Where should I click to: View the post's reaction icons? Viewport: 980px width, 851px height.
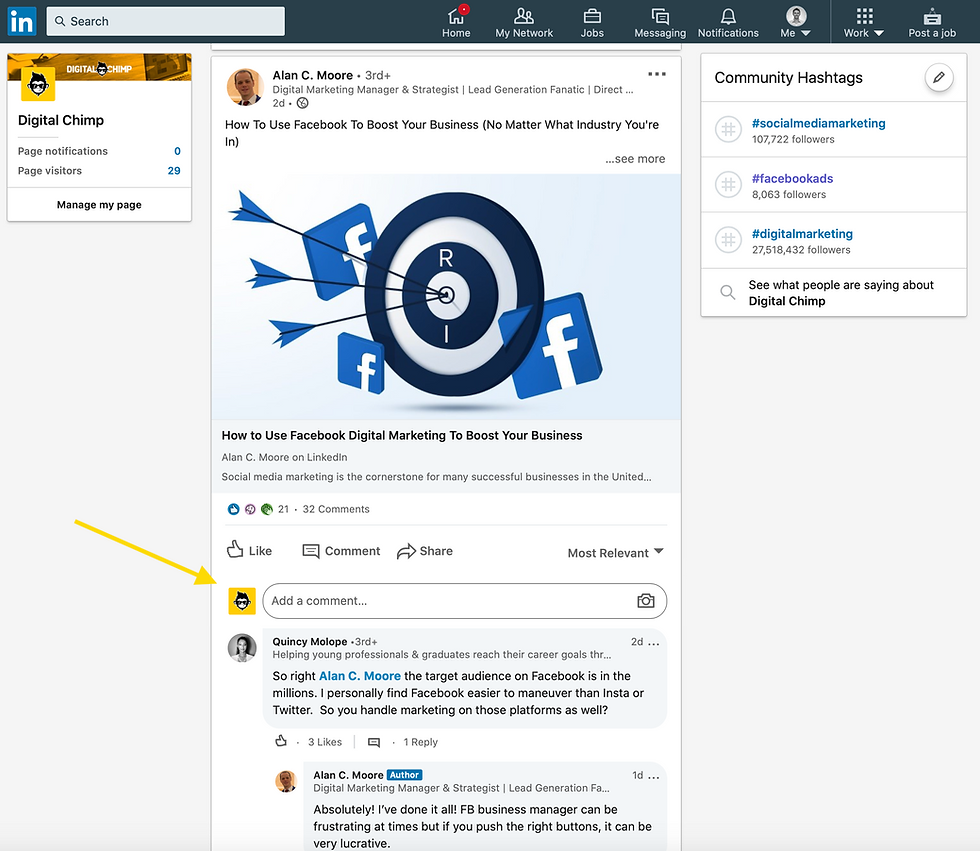point(250,509)
